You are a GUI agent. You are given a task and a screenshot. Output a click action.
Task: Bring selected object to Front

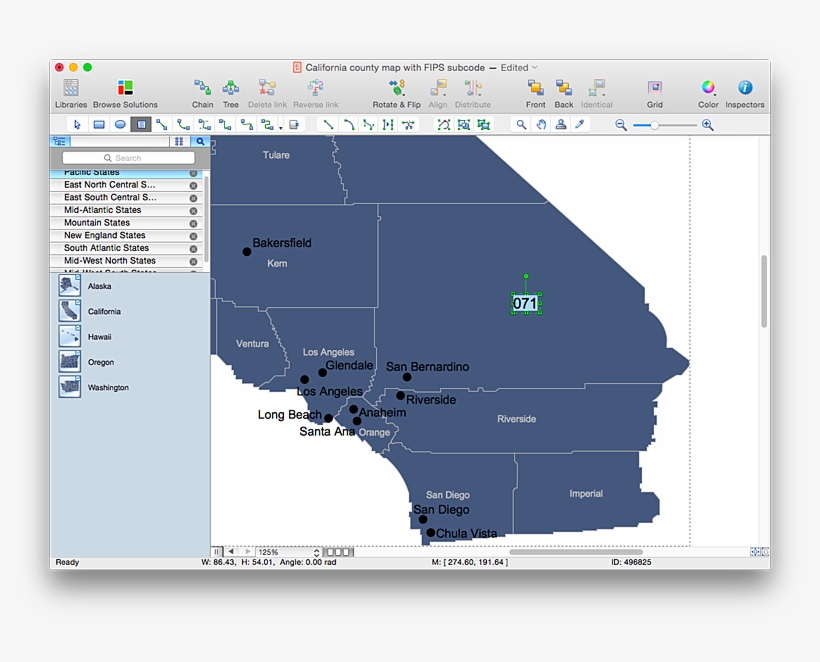(536, 94)
